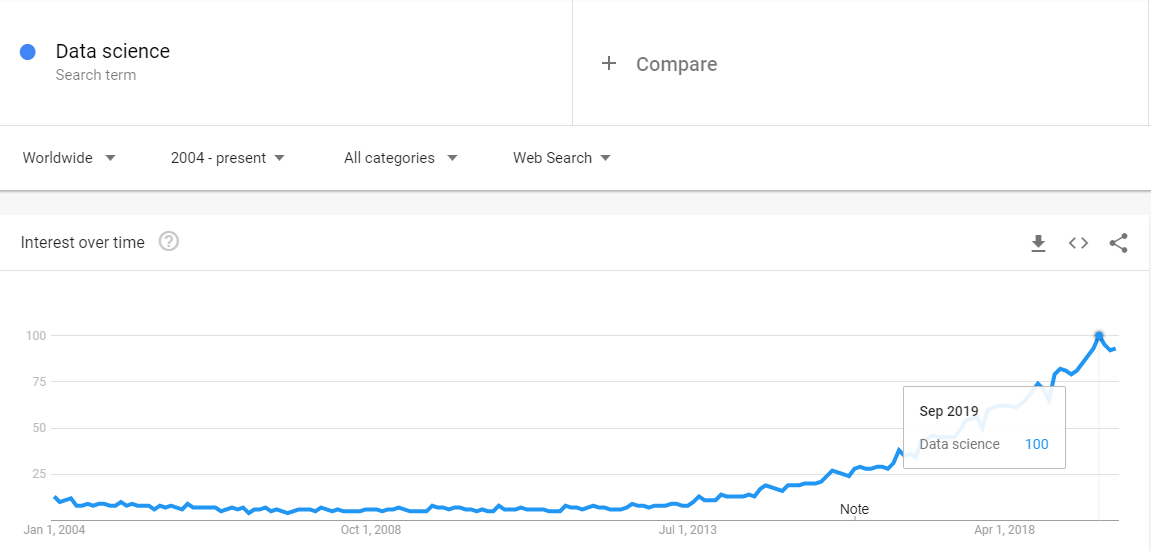Open the 2004 - present date range dropdown
Image resolution: width=1151 pixels, height=551 pixels.
point(228,158)
